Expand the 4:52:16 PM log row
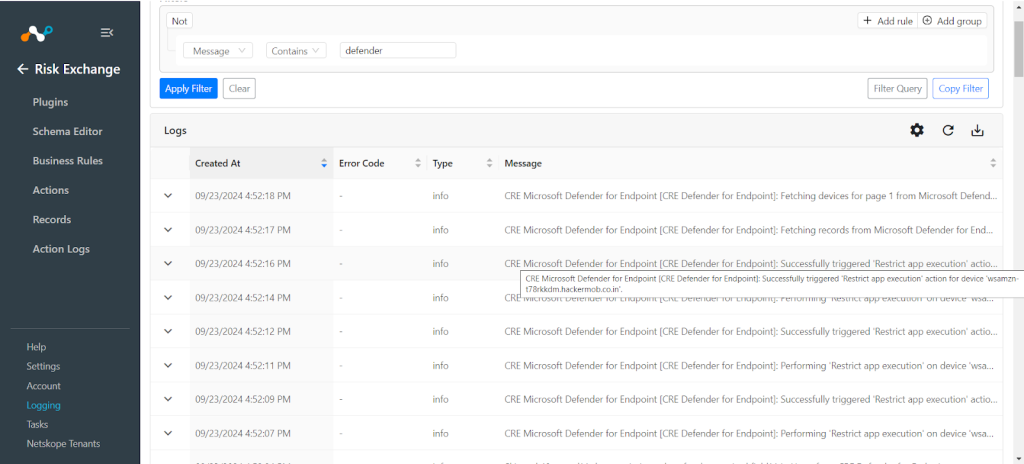The height and width of the screenshot is (464, 1024). [168, 263]
